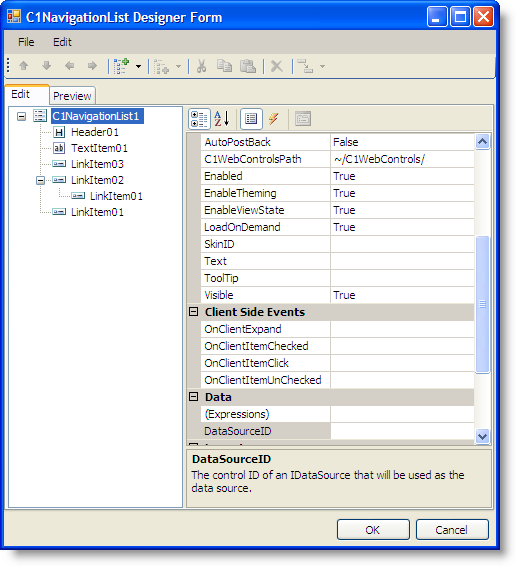Click the LinkItem03 link icon in tree
Viewport: 516px width, 566px height.
[59, 164]
